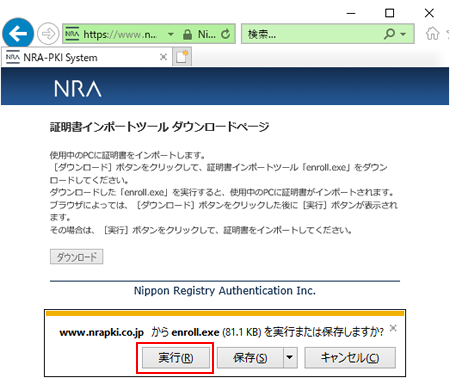Minimize the browser window
The image size is (450, 378).
pyautogui.click(x=351, y=13)
